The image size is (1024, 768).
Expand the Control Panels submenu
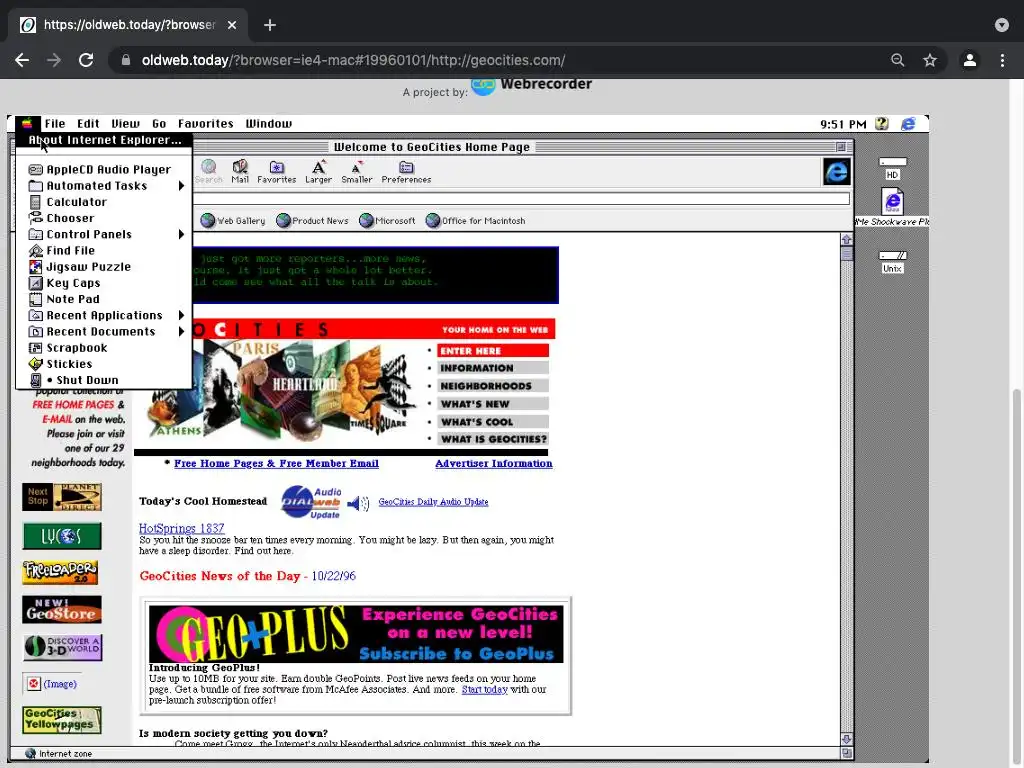(104, 234)
